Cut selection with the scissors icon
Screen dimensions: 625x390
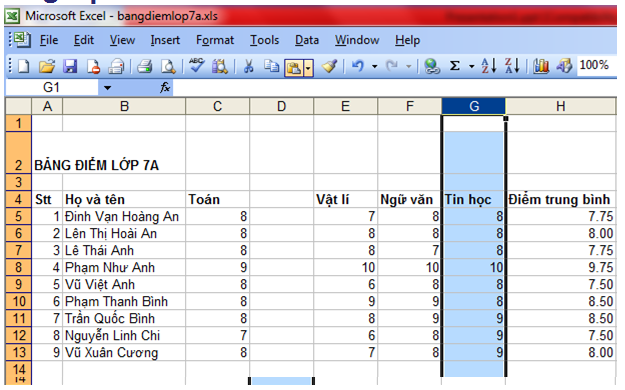[248, 66]
